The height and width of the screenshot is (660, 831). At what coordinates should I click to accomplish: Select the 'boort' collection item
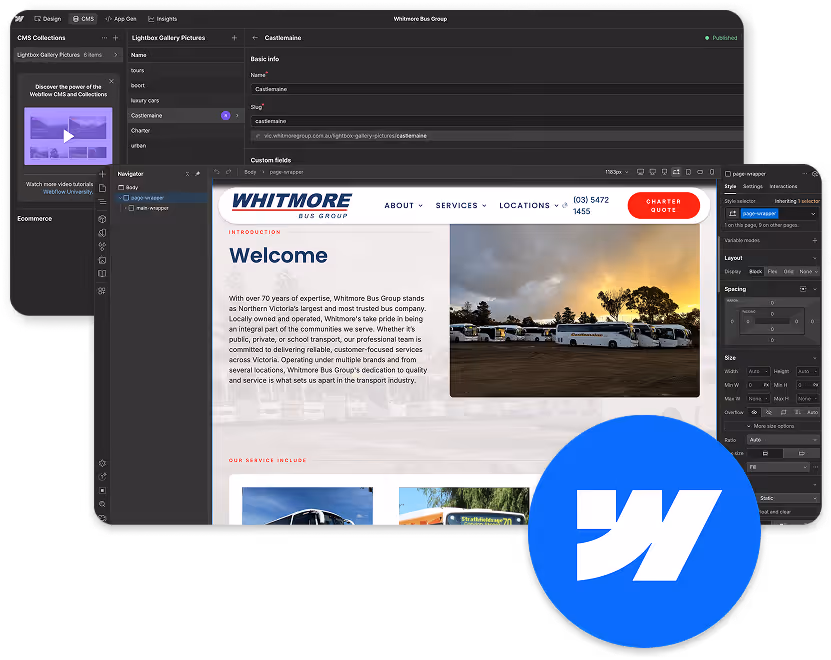click(185, 85)
